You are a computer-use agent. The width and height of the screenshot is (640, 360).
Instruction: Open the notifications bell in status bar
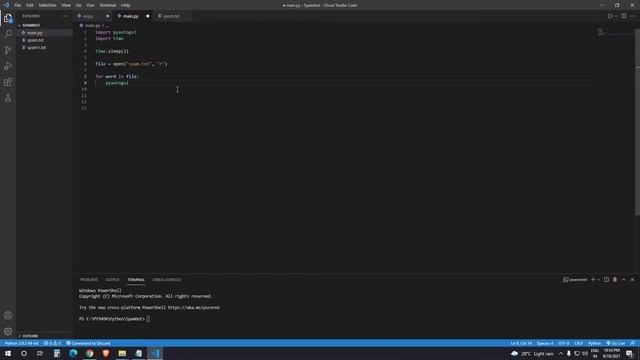point(632,343)
